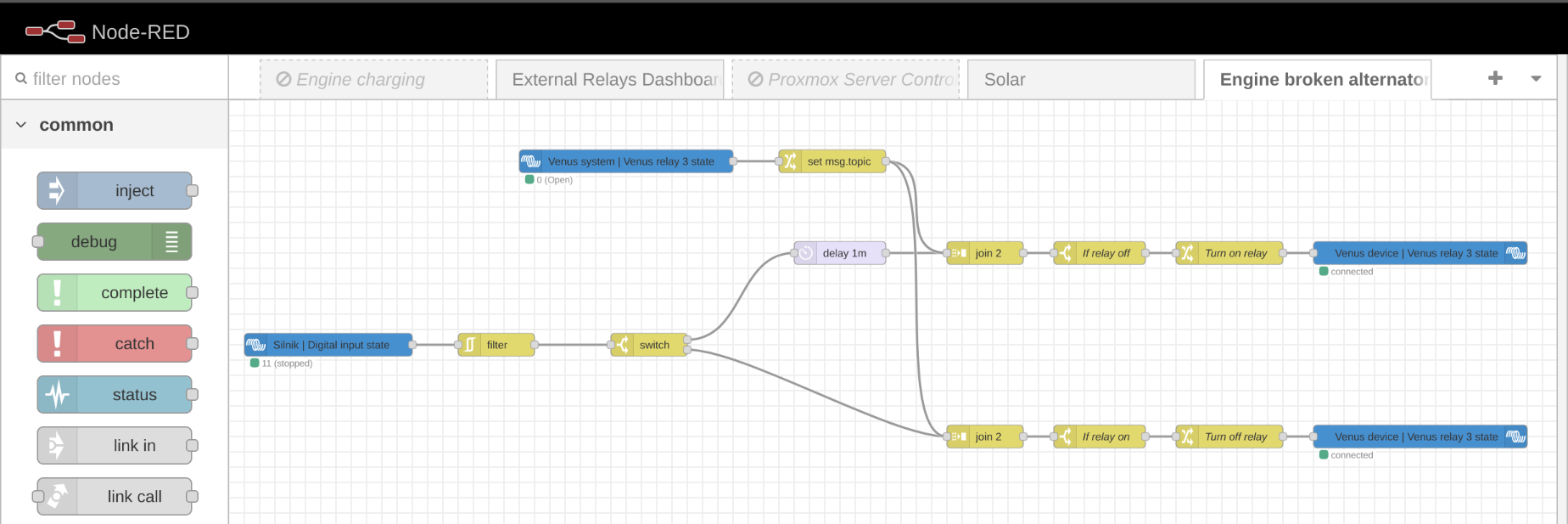Click the debug node's list icon
Screen dimensions: 1568x524
pyautogui.click(x=171, y=242)
